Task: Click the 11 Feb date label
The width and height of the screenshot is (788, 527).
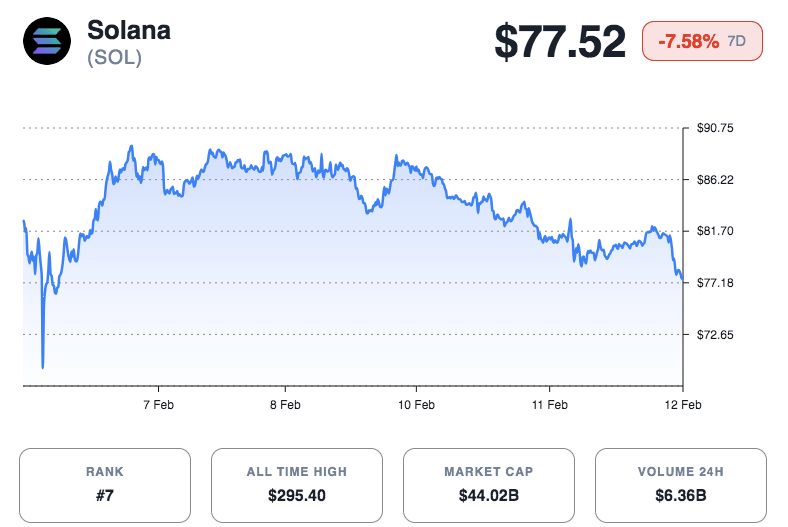Action: 550,405
